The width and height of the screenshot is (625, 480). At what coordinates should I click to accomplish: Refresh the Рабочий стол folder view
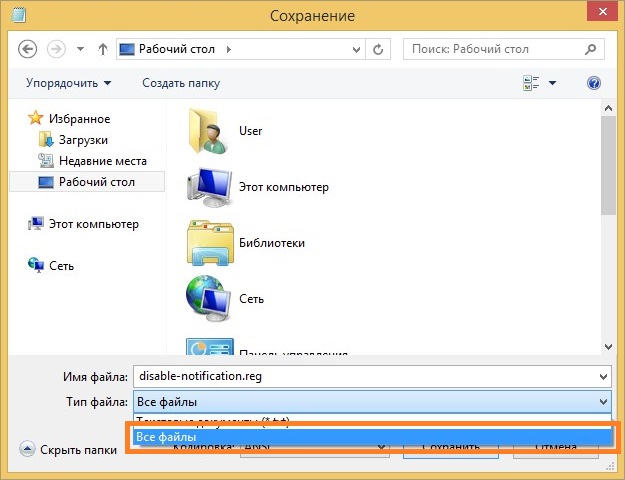(379, 48)
